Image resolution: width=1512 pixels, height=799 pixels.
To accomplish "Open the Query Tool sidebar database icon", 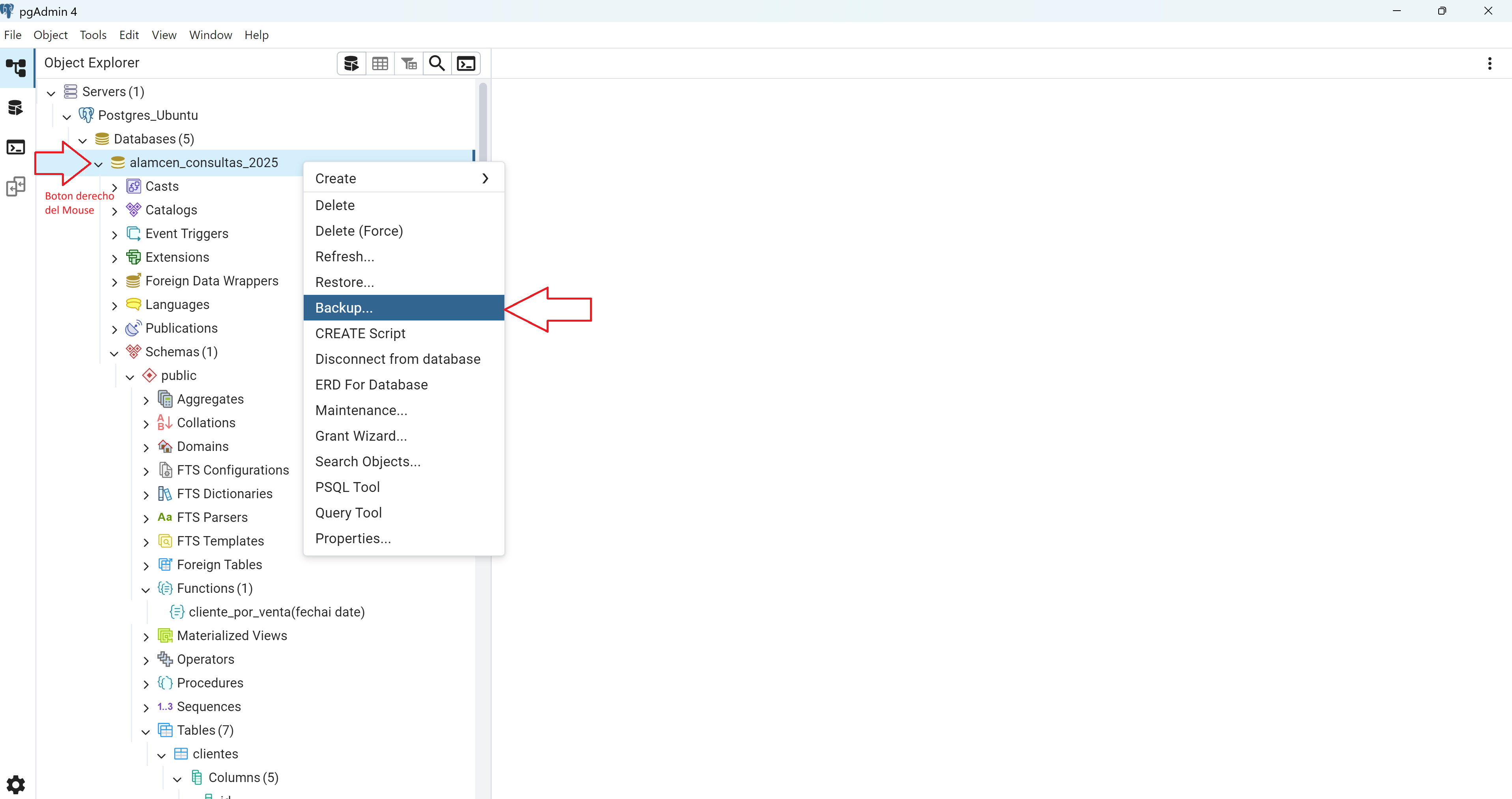I will [16, 107].
